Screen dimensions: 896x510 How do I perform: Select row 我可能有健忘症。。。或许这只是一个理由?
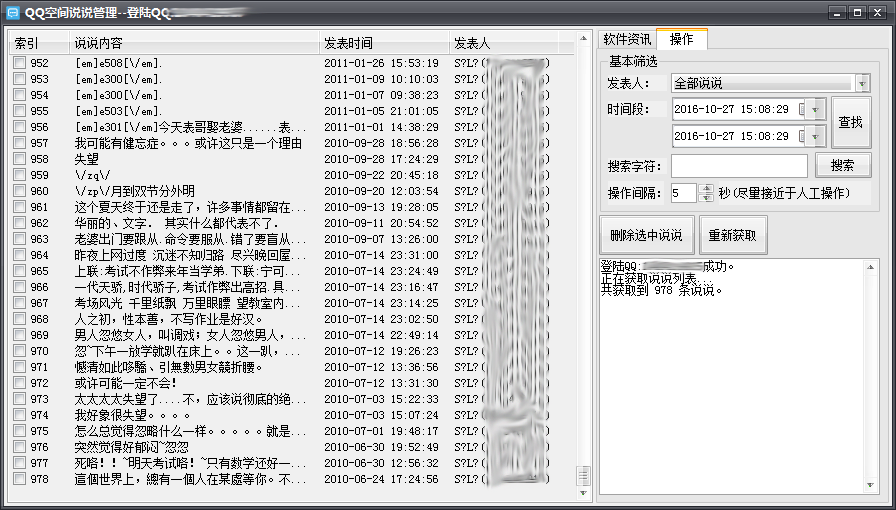tap(292, 143)
